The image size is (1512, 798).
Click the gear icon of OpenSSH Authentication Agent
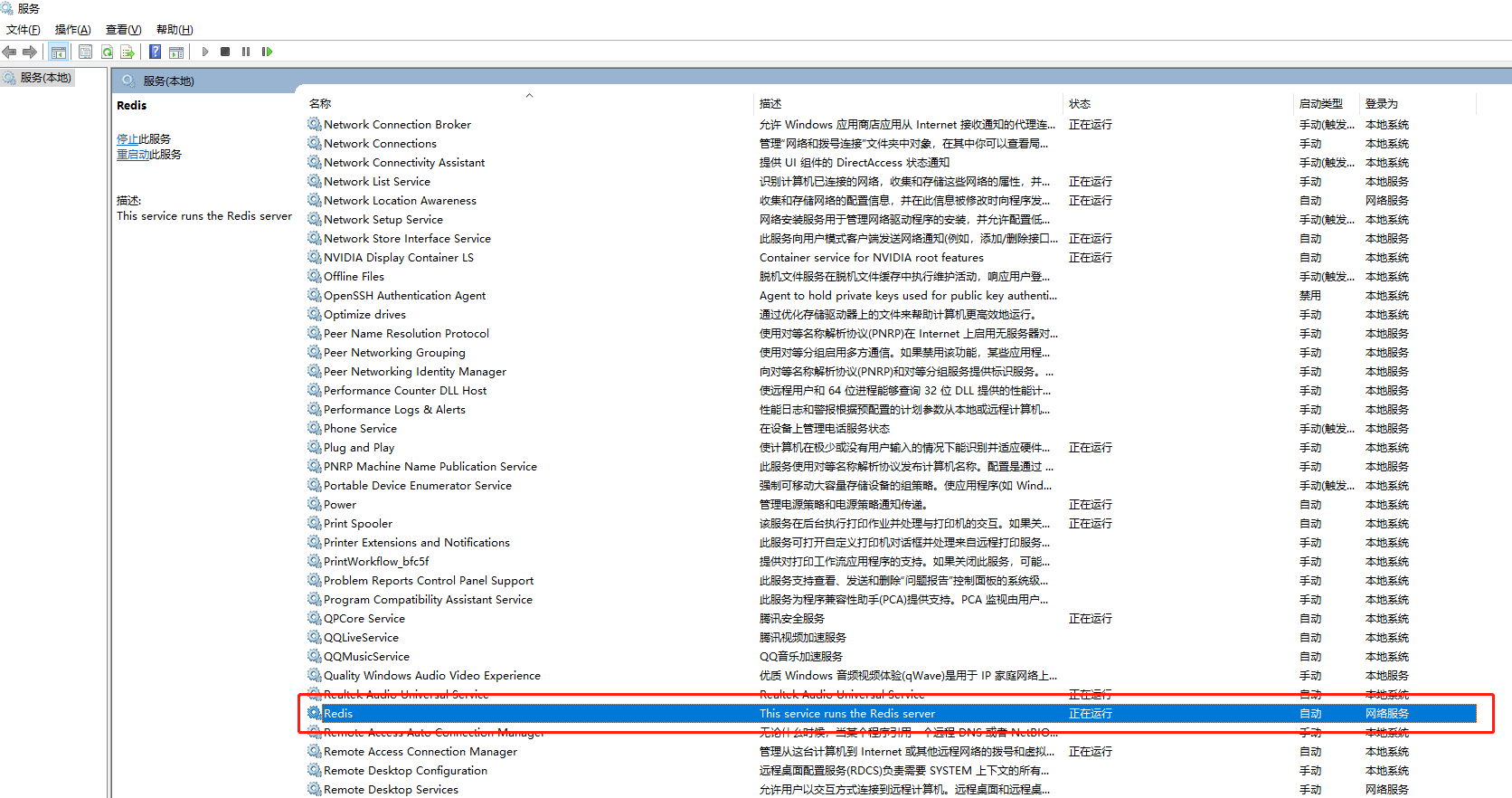tap(315, 295)
